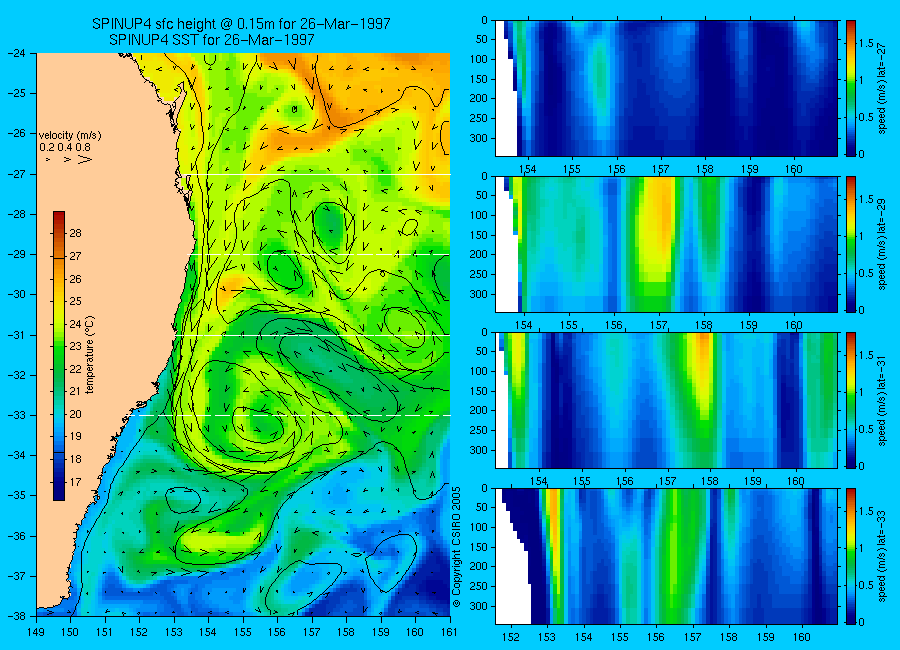Click the '0.2 0.4 0.8' velocity scale values
900x650 pixels.
tap(65, 148)
